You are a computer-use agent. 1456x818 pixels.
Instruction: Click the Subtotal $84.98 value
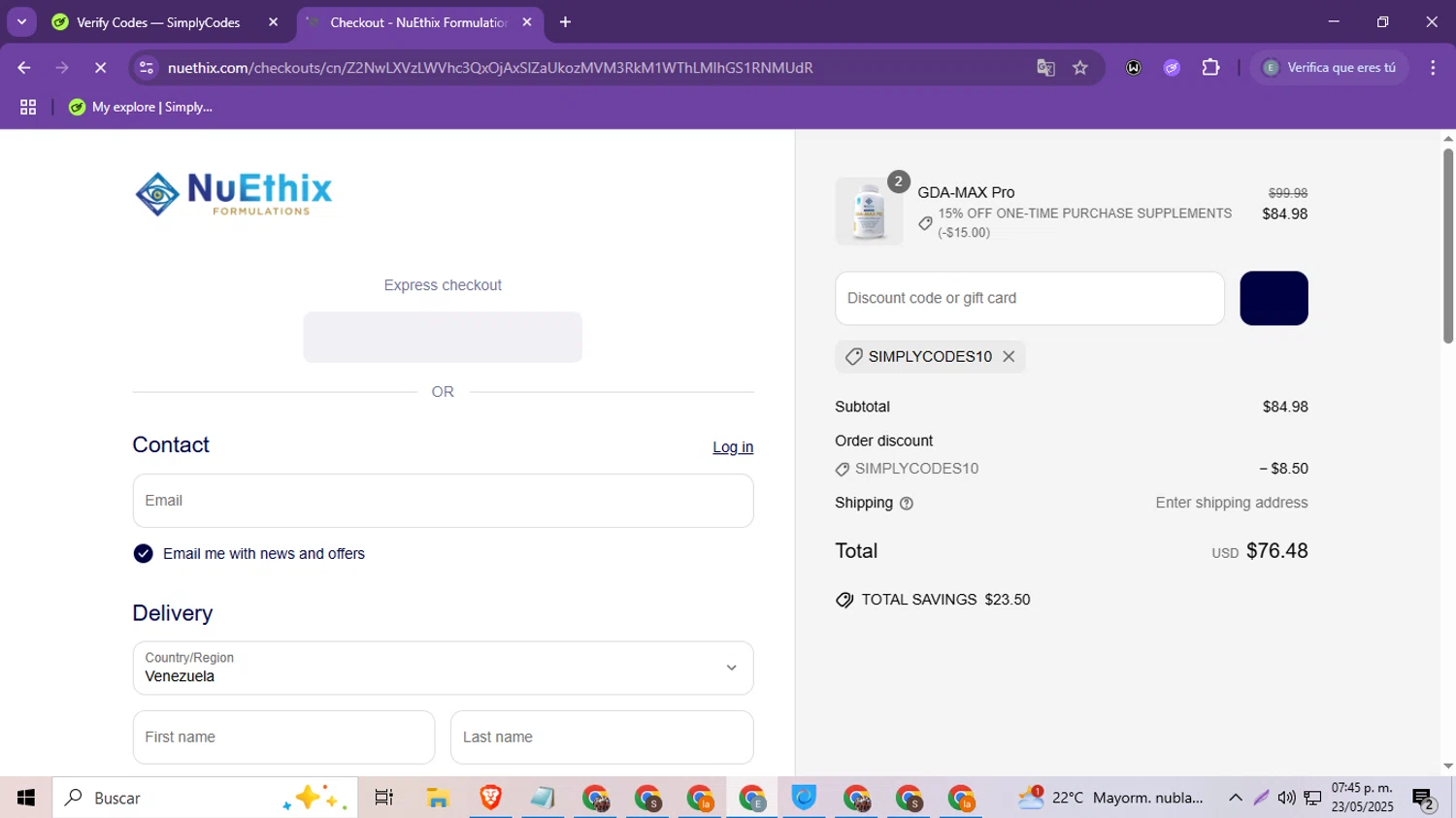[1285, 407]
